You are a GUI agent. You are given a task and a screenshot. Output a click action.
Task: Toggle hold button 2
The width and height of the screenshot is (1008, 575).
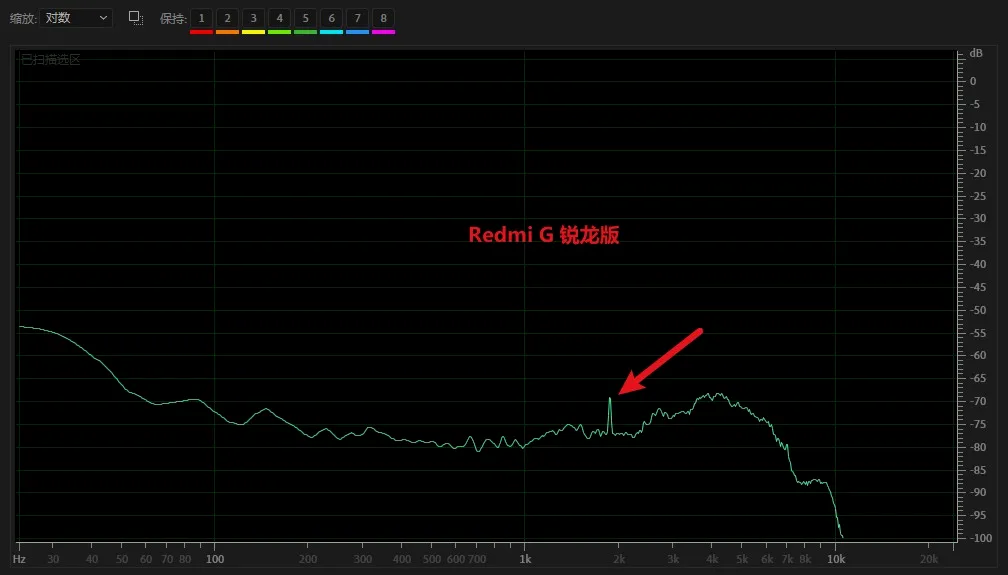click(x=228, y=18)
